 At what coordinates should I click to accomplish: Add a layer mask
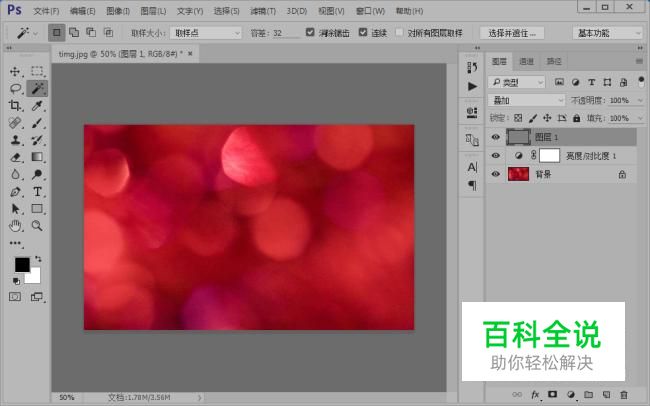(x=552, y=394)
